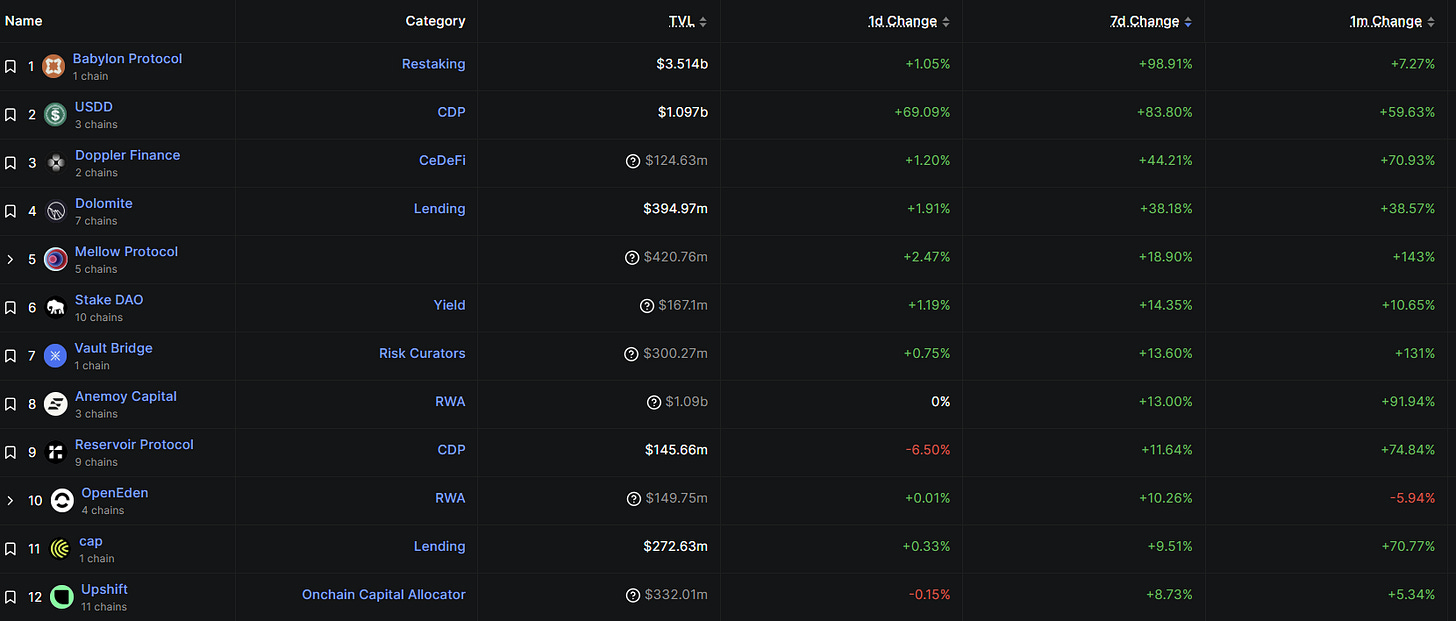Bookmark the cap row
Viewport: 1456px width, 621px height.
tap(10, 549)
